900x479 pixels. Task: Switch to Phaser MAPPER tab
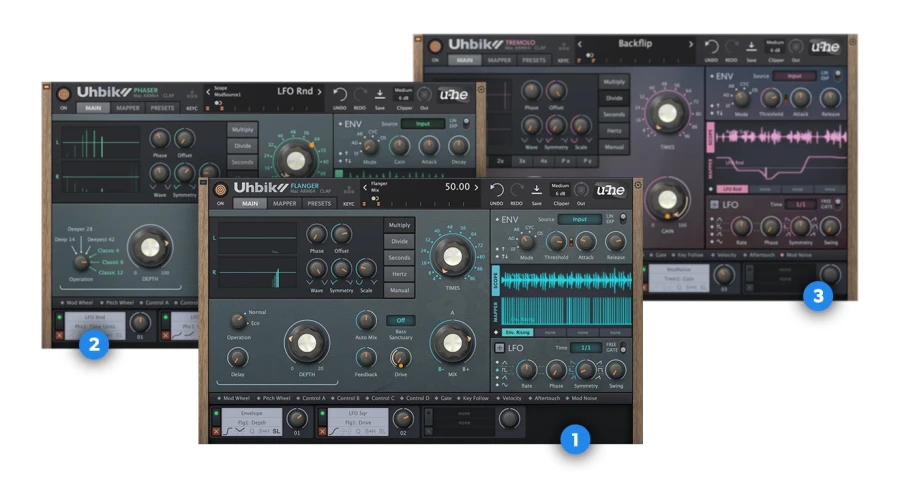127,108
